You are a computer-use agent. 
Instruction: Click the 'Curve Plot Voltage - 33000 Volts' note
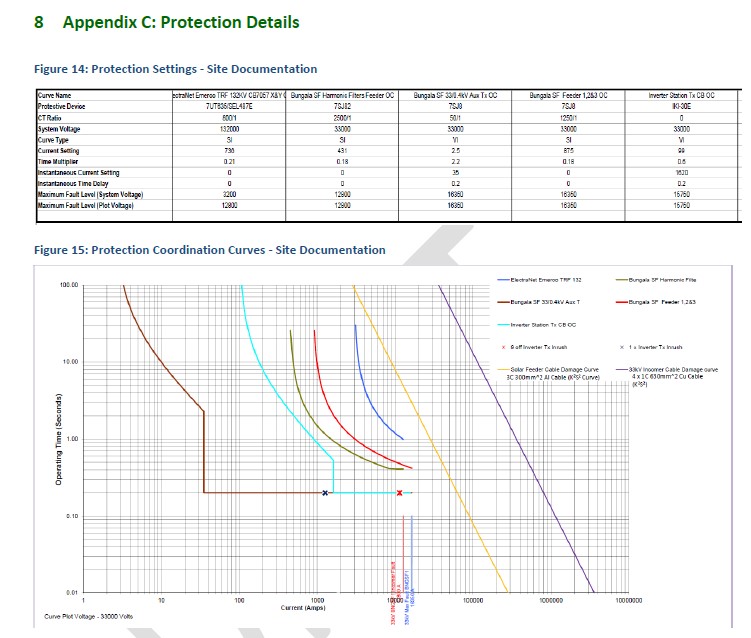click(89, 617)
